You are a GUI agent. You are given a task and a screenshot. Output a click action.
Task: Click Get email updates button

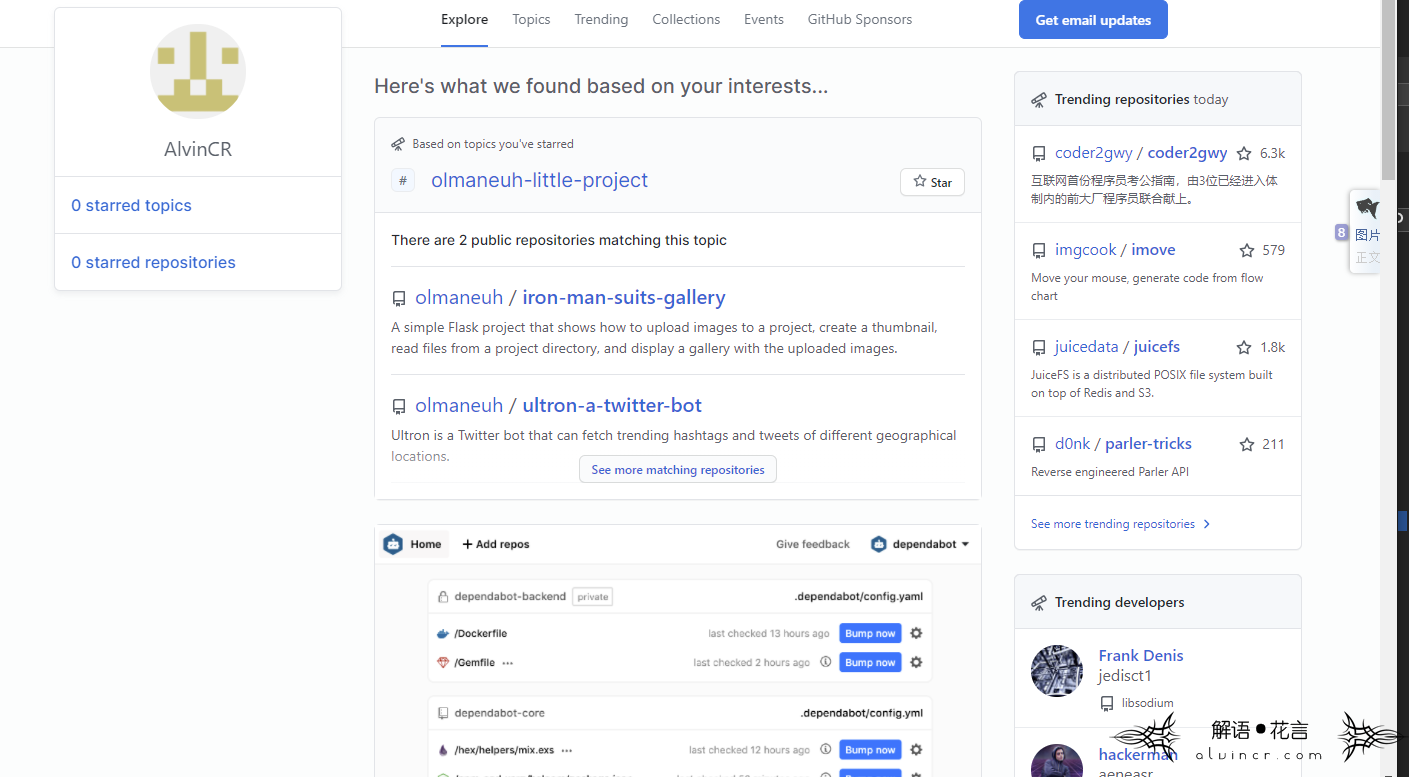[1093, 20]
